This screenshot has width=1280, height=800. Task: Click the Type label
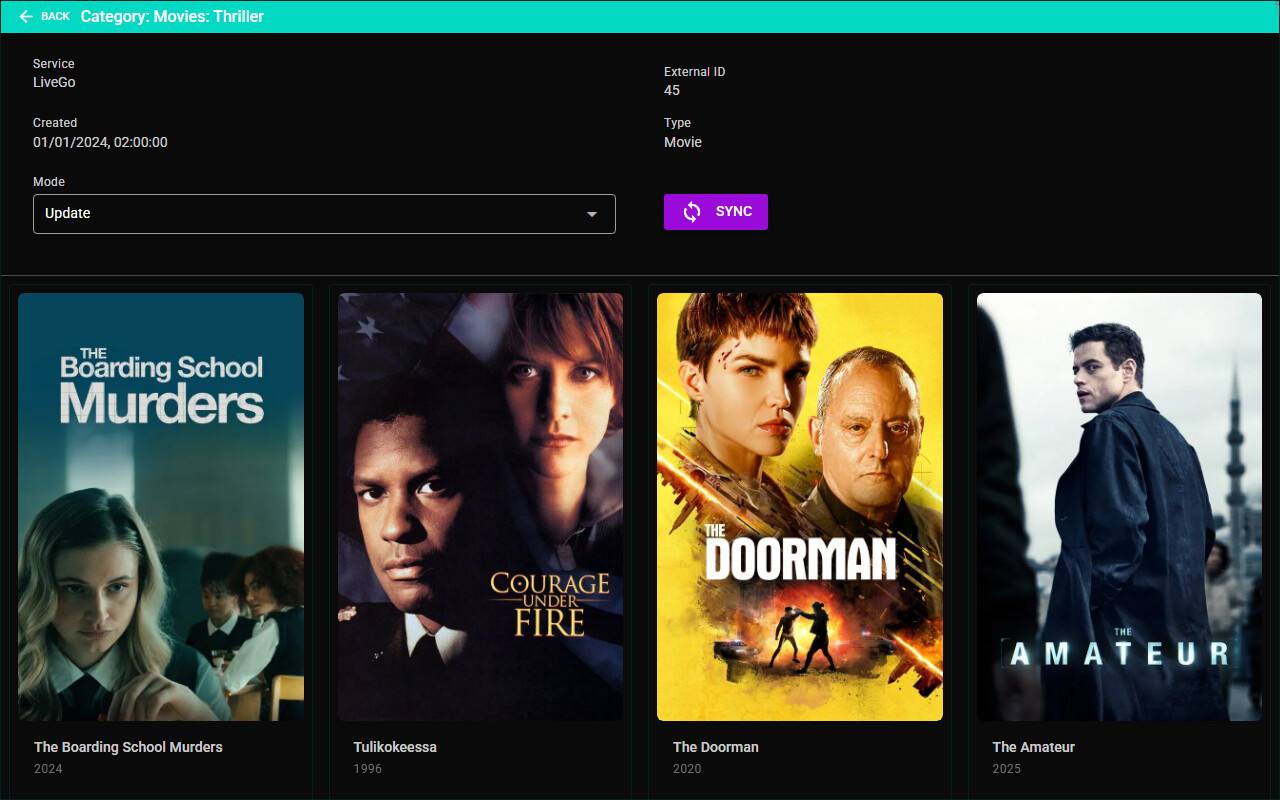tap(677, 123)
